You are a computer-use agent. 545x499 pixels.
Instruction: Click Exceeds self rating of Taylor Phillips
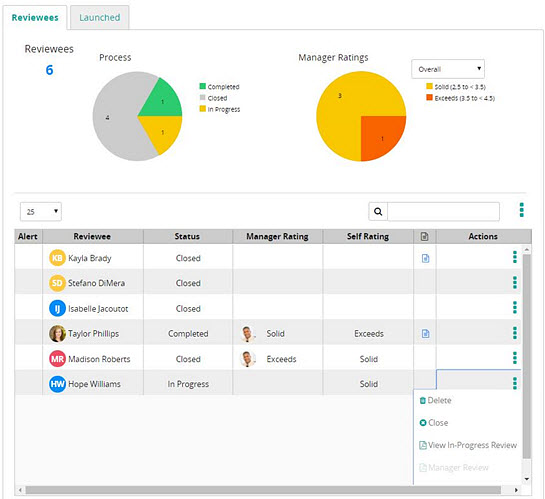click(x=369, y=334)
